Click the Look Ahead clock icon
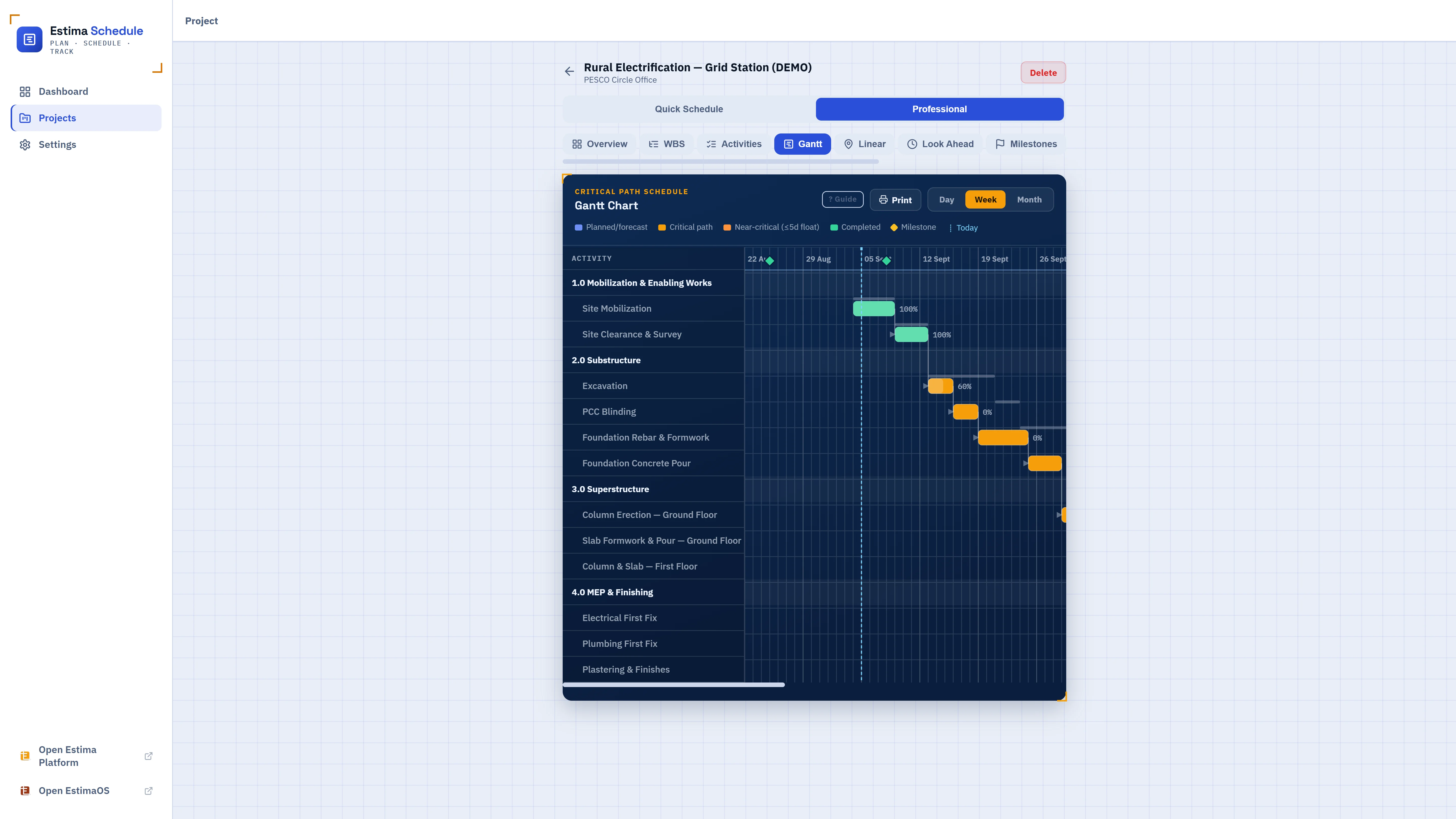 tap(912, 144)
